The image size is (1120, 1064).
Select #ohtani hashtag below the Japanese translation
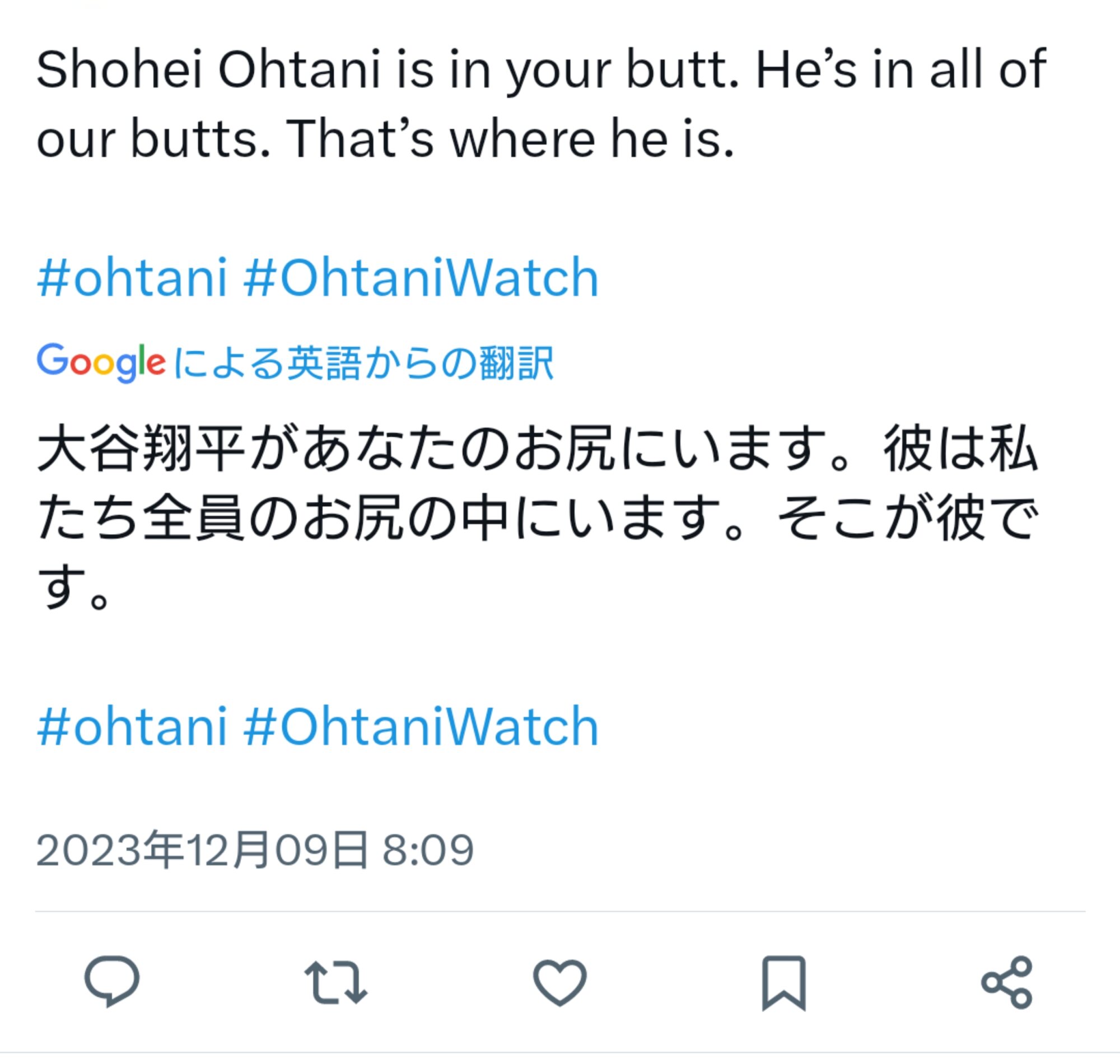tap(132, 726)
